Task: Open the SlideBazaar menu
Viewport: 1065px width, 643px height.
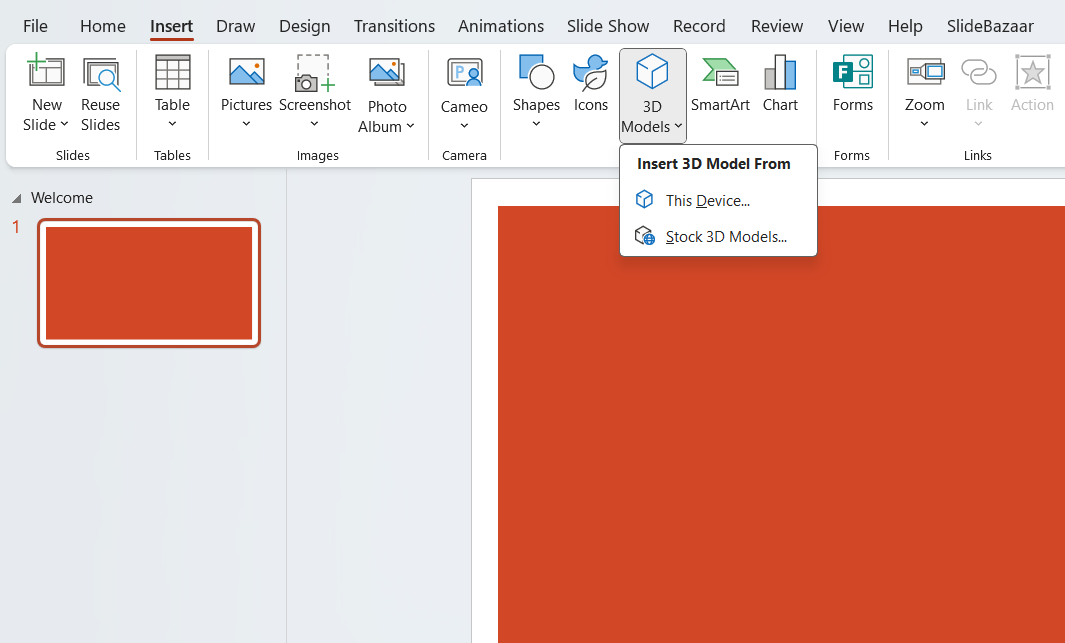Action: (x=990, y=26)
